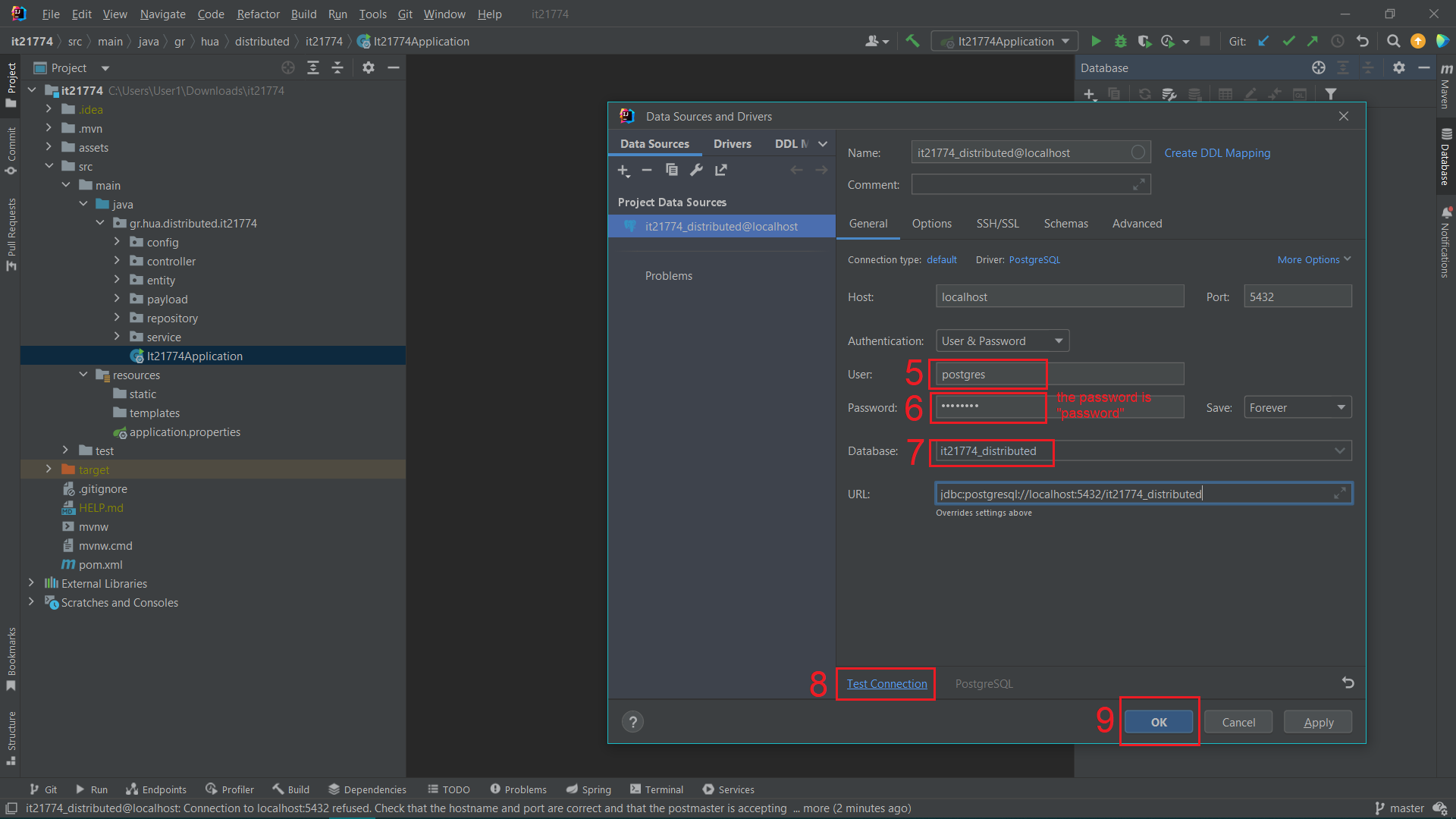This screenshot has width=1456, height=819.
Task: Run It21774Application with the green play icon
Action: point(1096,41)
